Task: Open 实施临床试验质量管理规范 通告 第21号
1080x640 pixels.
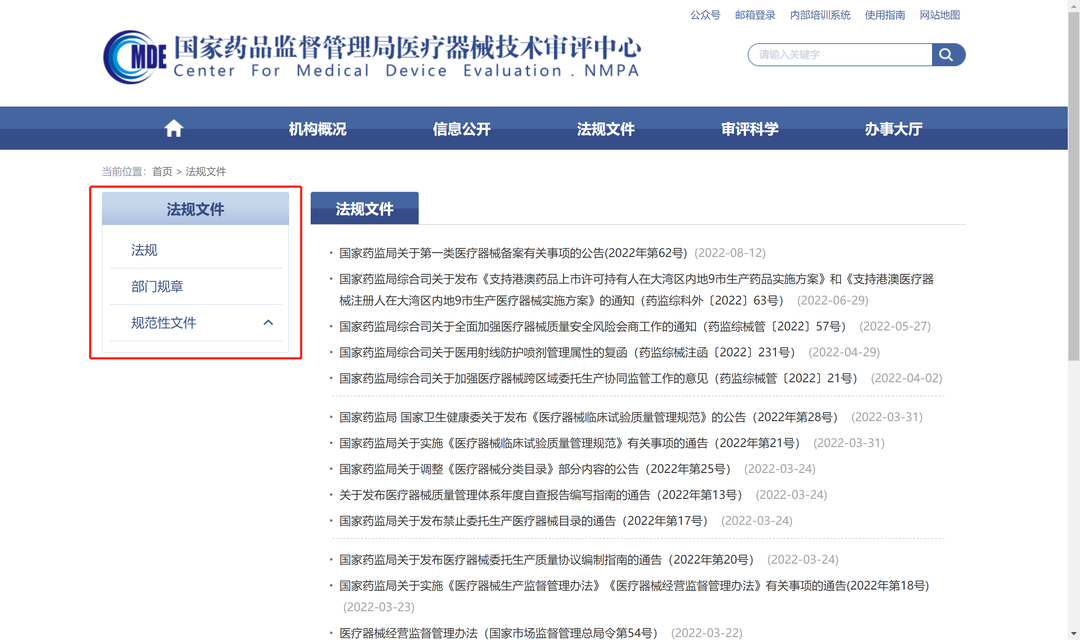Action: (569, 443)
